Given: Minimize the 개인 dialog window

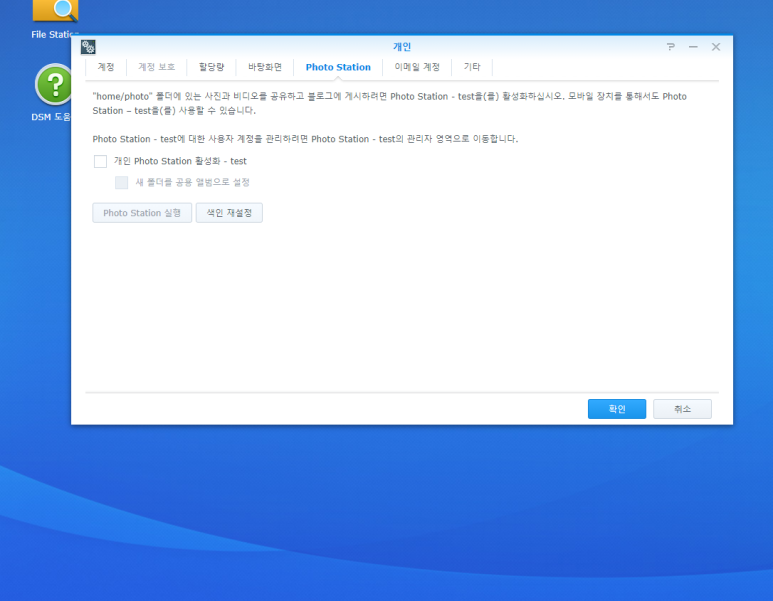Looking at the screenshot, I should pyautogui.click(x=693, y=46).
